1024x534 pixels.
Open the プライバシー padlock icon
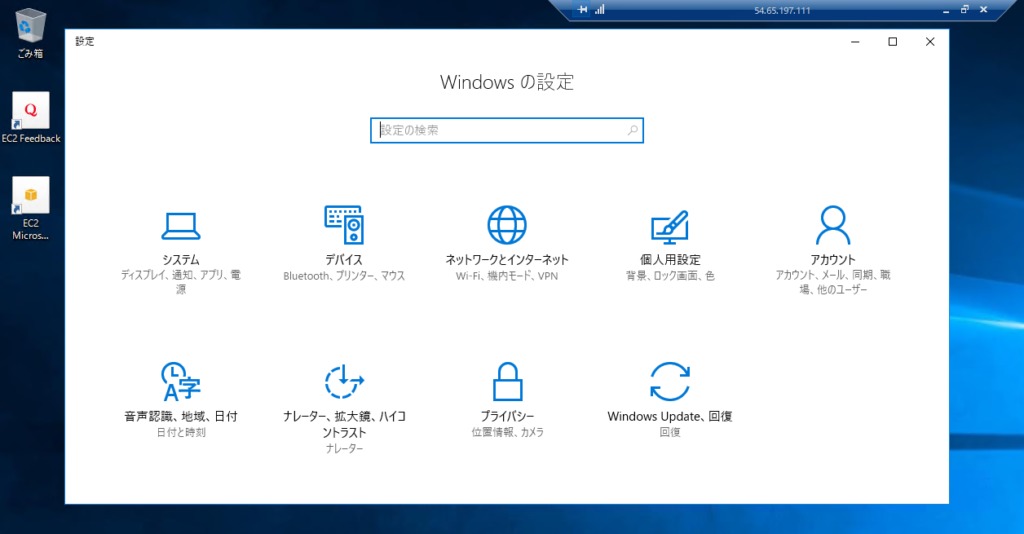pyautogui.click(x=507, y=381)
